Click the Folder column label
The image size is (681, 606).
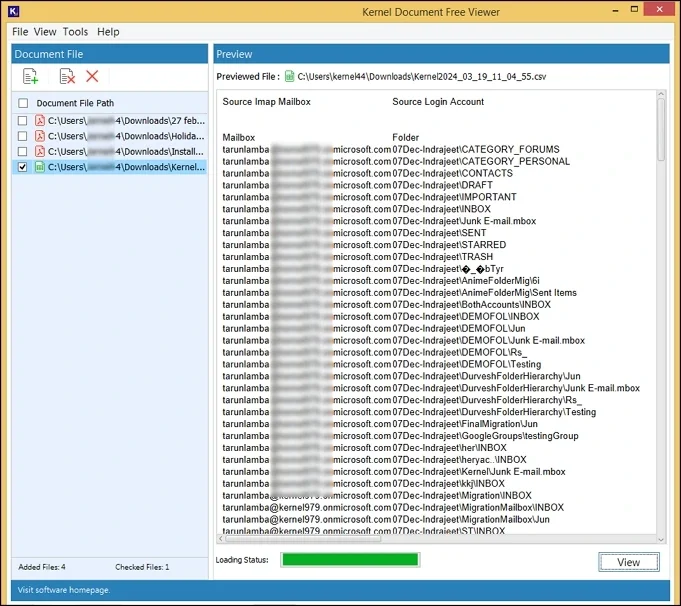(405, 137)
